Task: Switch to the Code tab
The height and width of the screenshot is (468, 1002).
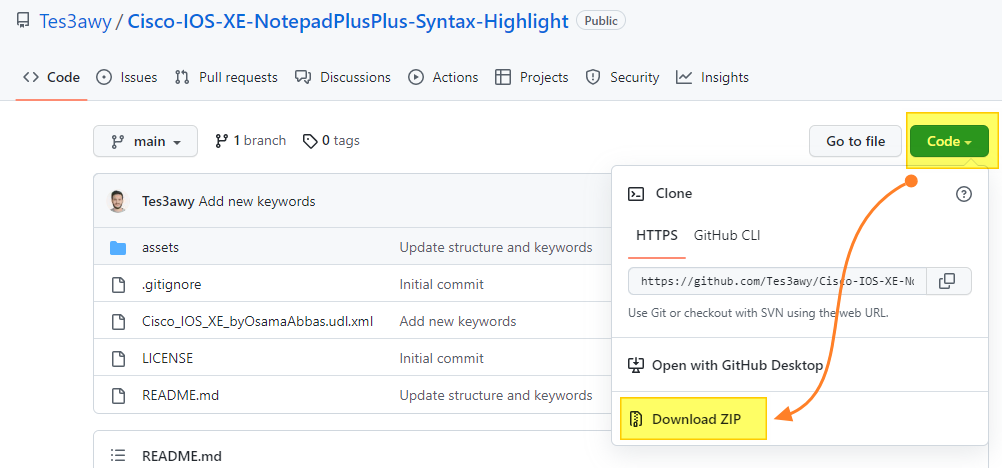Action: 51,77
